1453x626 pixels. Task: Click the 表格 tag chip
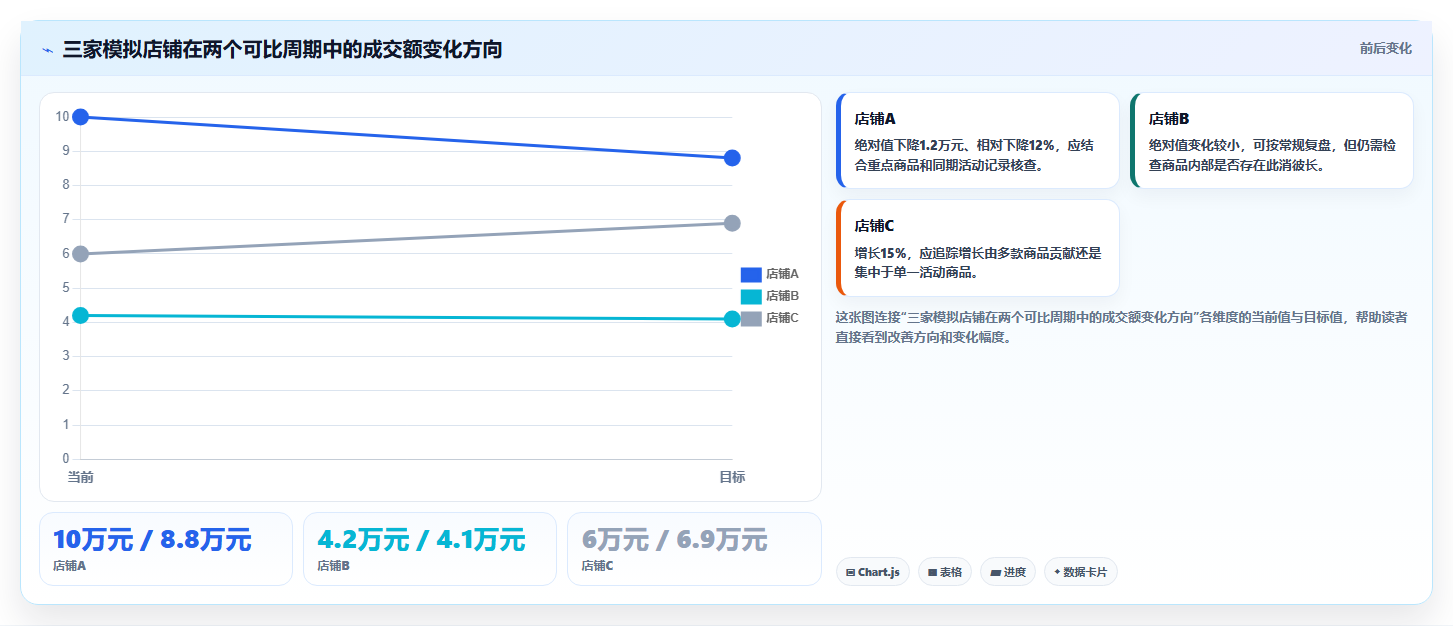coord(944,572)
